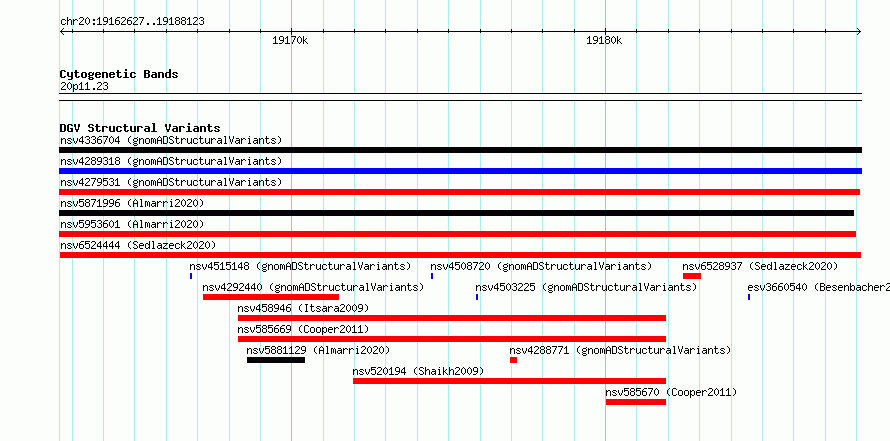Select the 20p11.23 band label
Screen dimensions: 890x441
tap(84, 87)
